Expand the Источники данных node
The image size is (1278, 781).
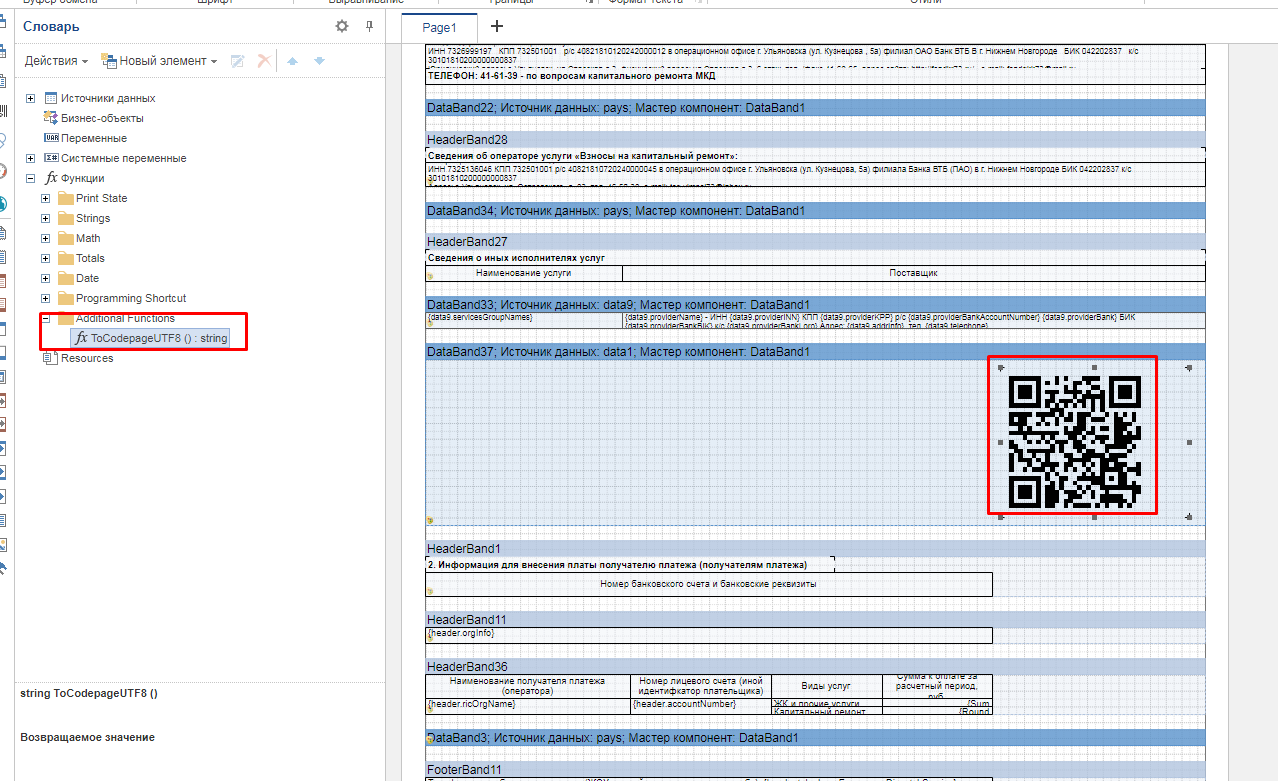pyautogui.click(x=30, y=98)
